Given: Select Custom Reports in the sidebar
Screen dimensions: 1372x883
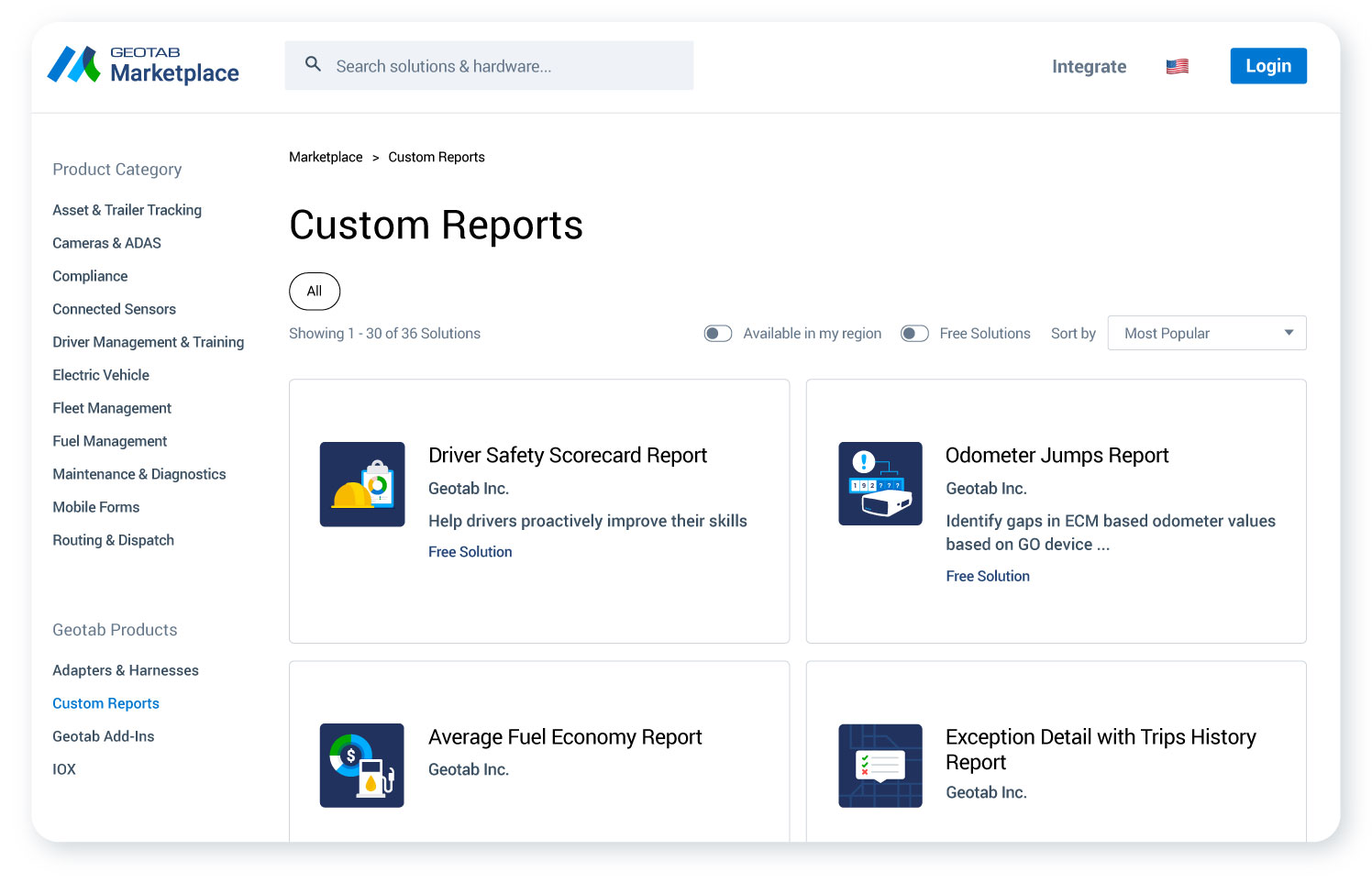Looking at the screenshot, I should (x=105, y=703).
